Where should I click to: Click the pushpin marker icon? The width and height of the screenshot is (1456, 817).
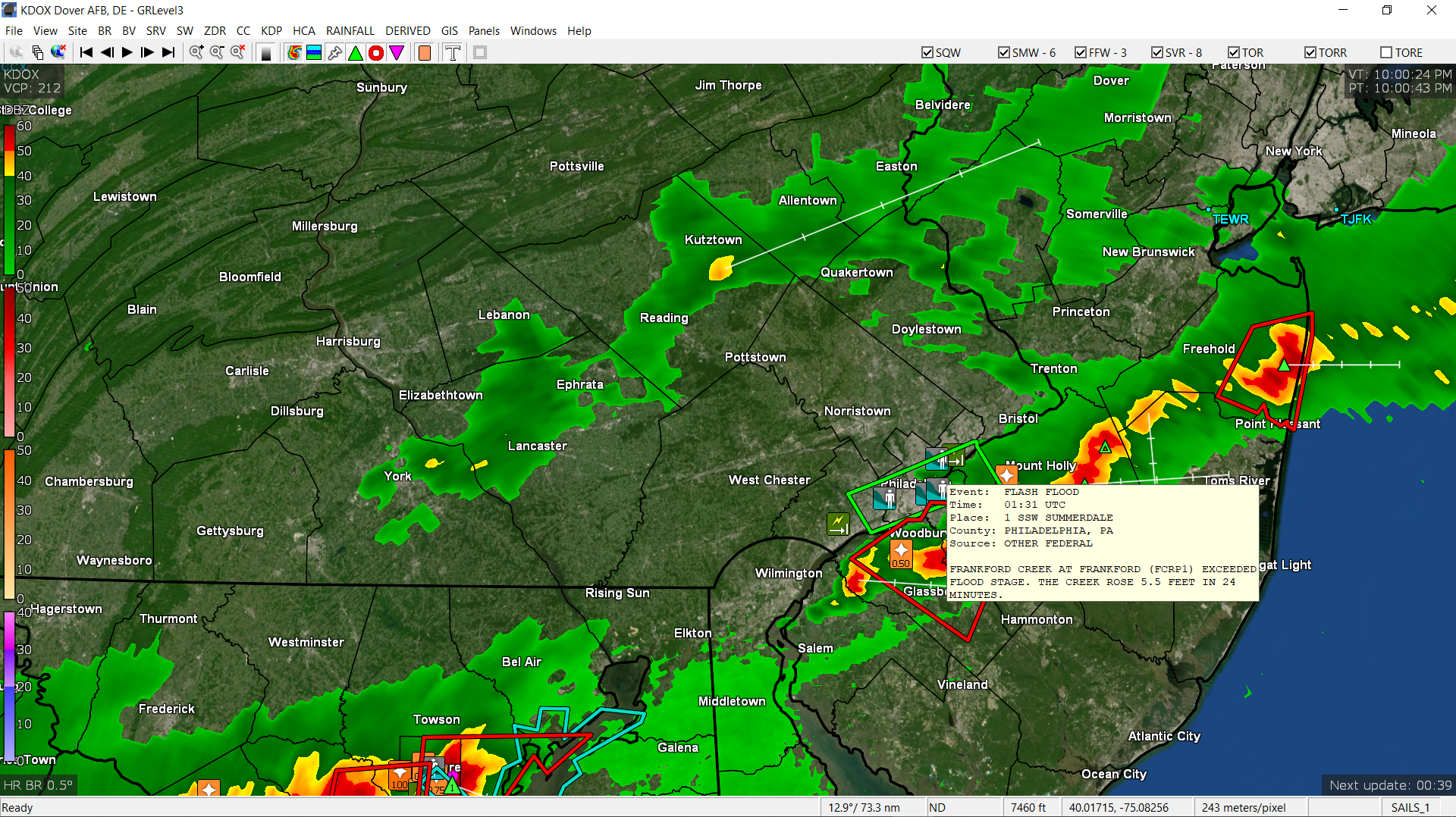point(334,52)
